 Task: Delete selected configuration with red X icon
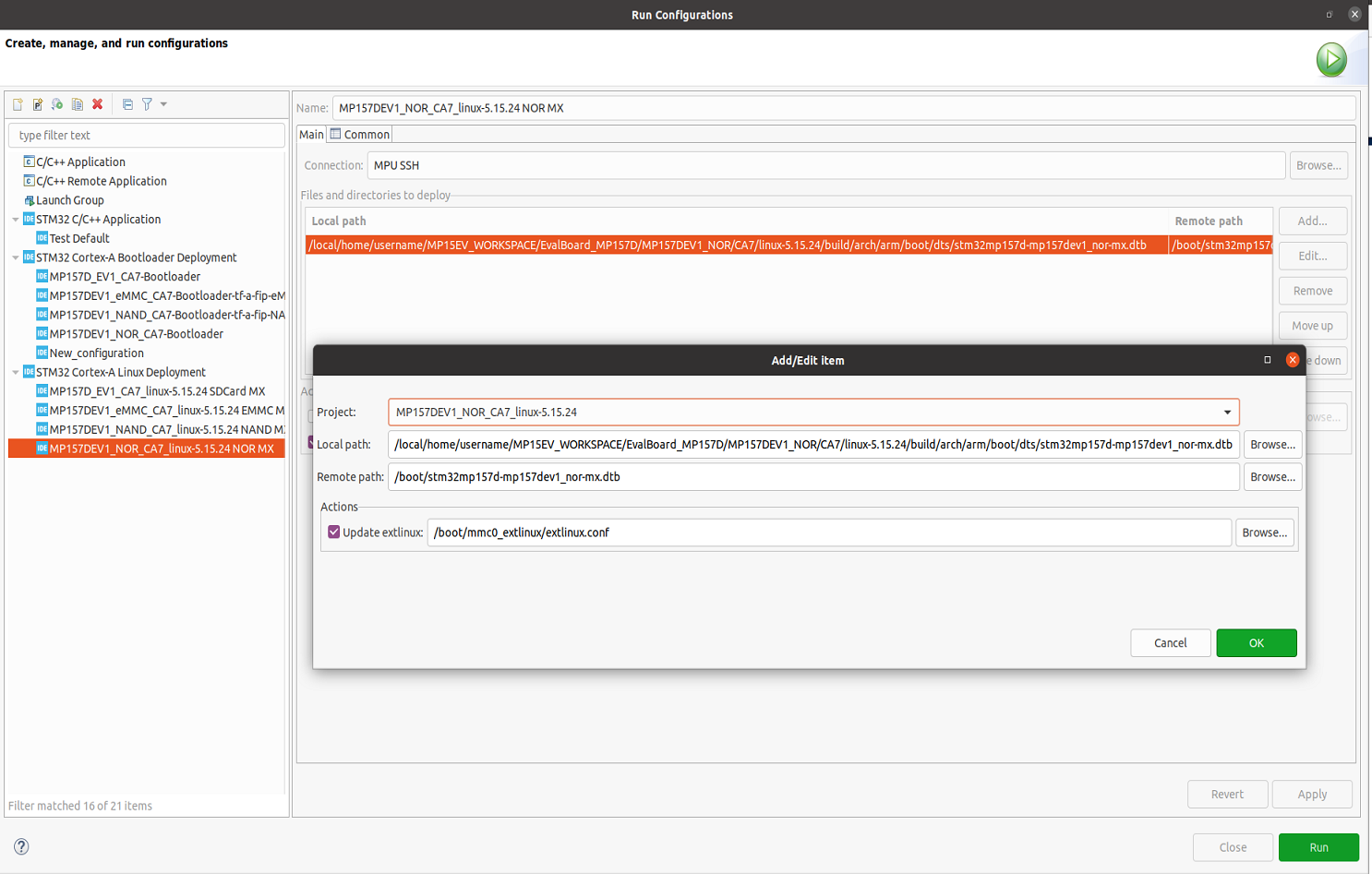(x=97, y=104)
